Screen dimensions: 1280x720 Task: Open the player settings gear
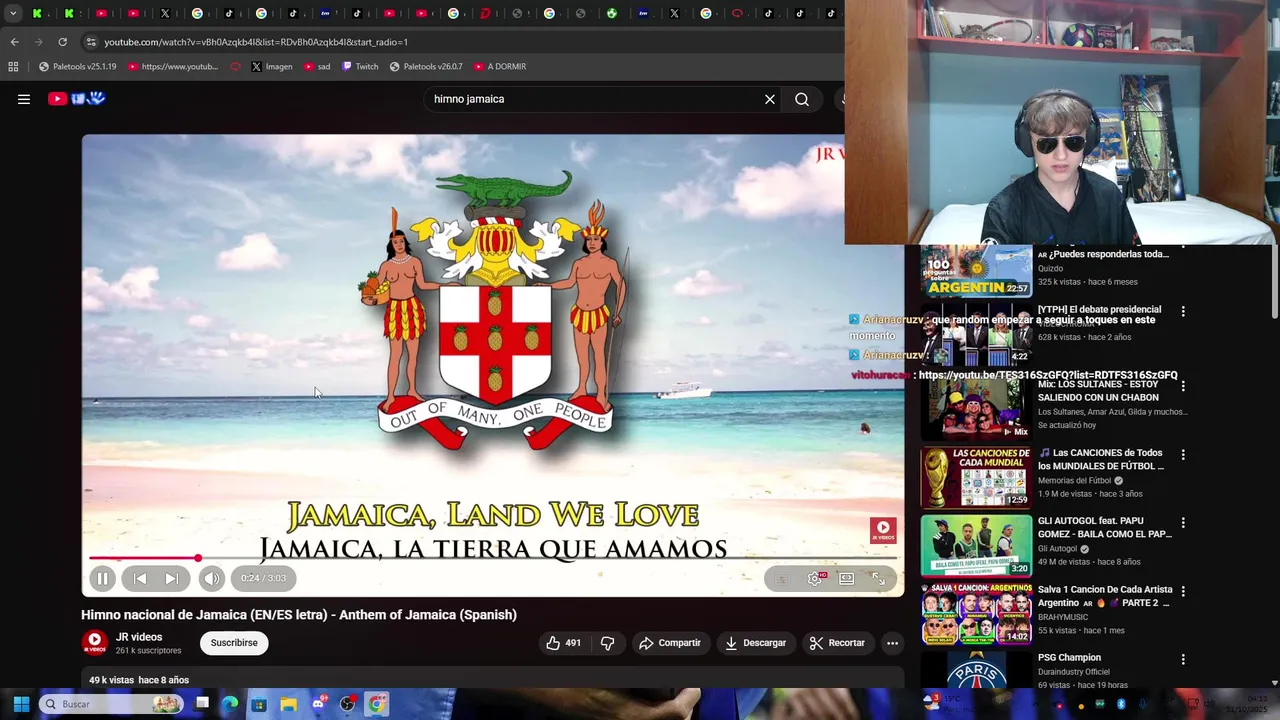(x=815, y=578)
